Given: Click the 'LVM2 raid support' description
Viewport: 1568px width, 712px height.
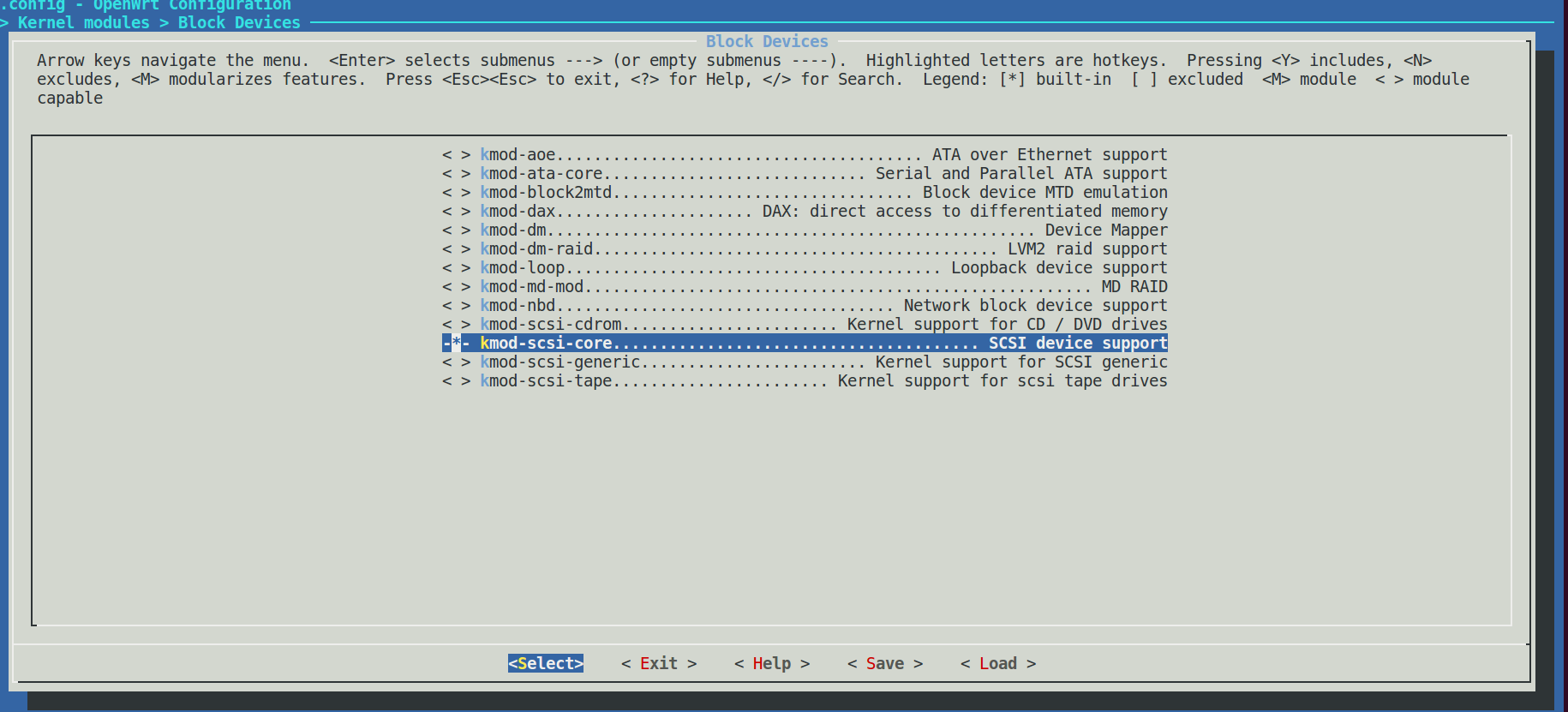Looking at the screenshot, I should tap(1087, 249).
